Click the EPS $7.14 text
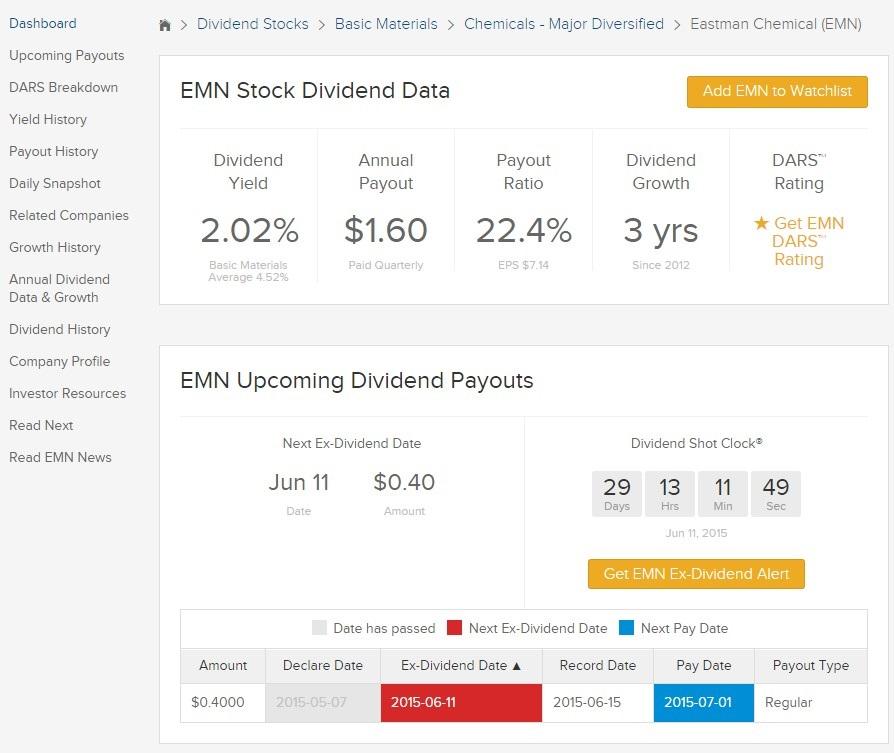This screenshot has height=753, width=894. click(523, 265)
